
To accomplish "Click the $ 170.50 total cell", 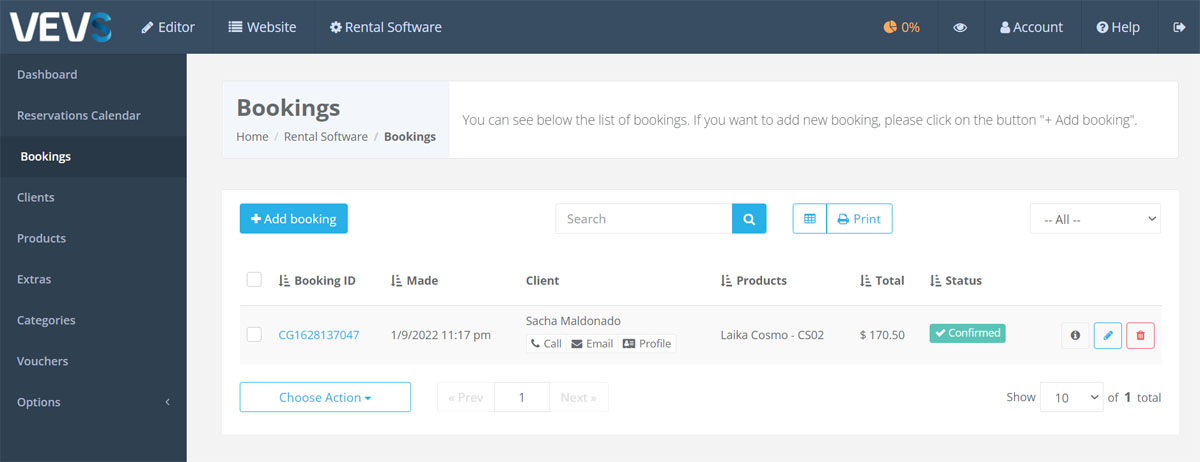I will 882,335.
